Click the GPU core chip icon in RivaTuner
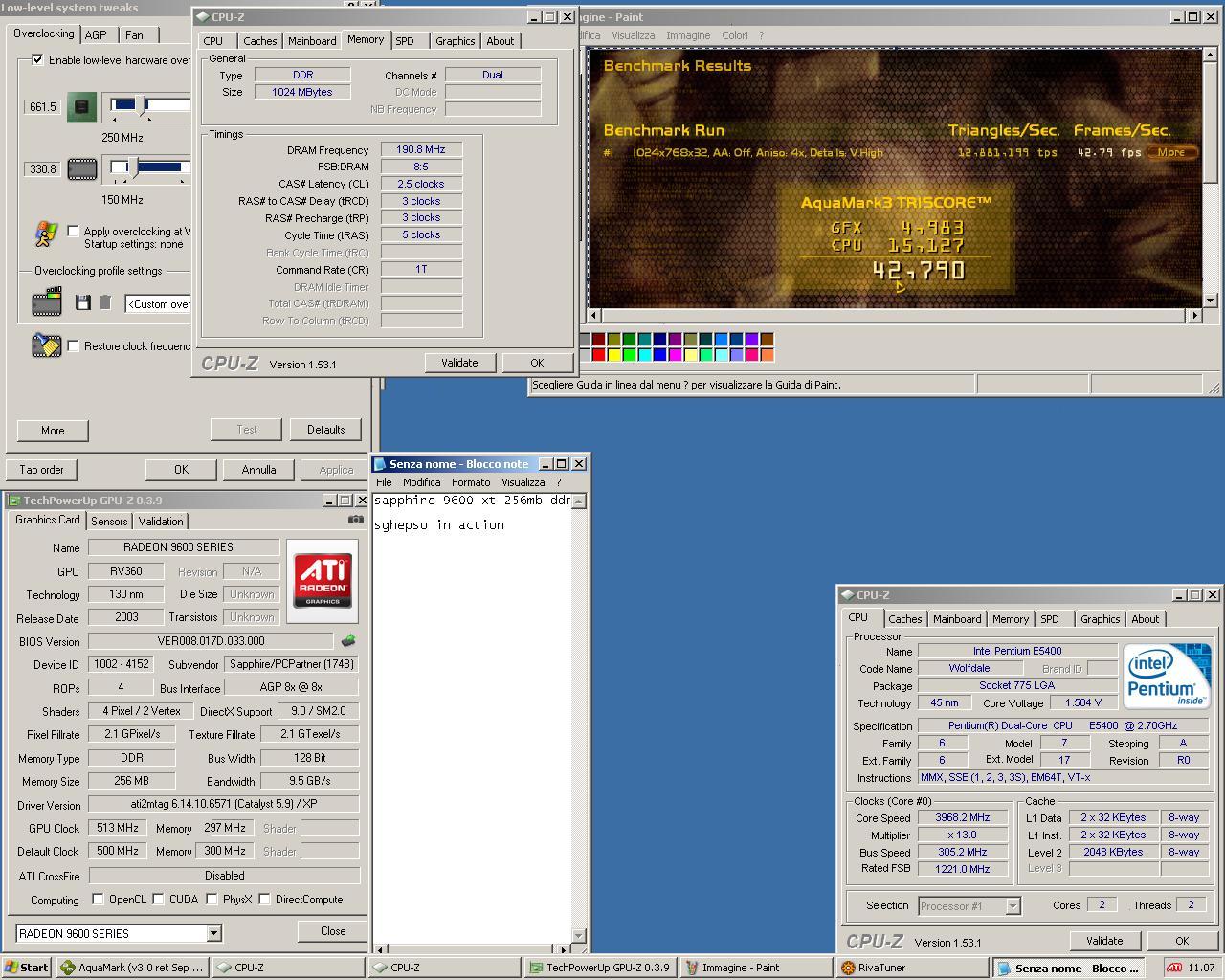 [81, 106]
